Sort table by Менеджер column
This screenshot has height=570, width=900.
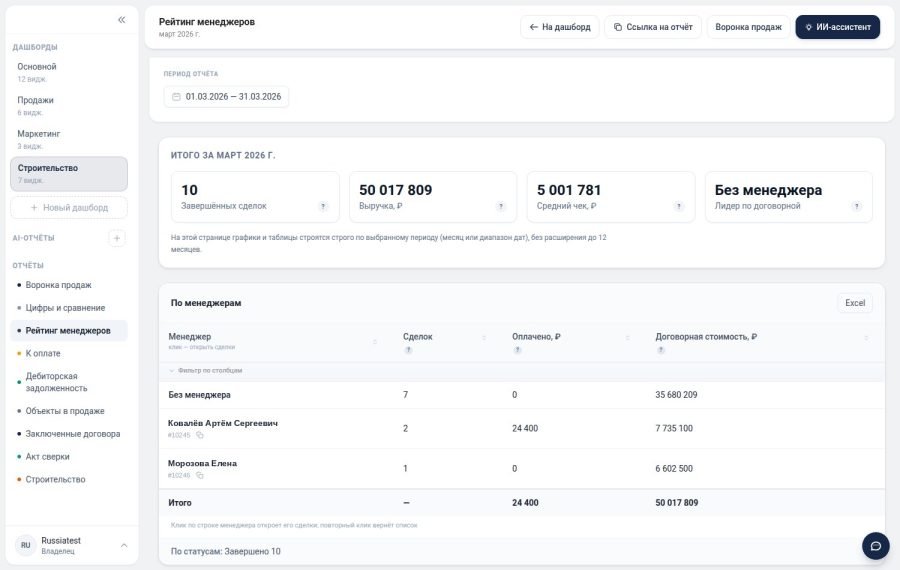(x=375, y=342)
